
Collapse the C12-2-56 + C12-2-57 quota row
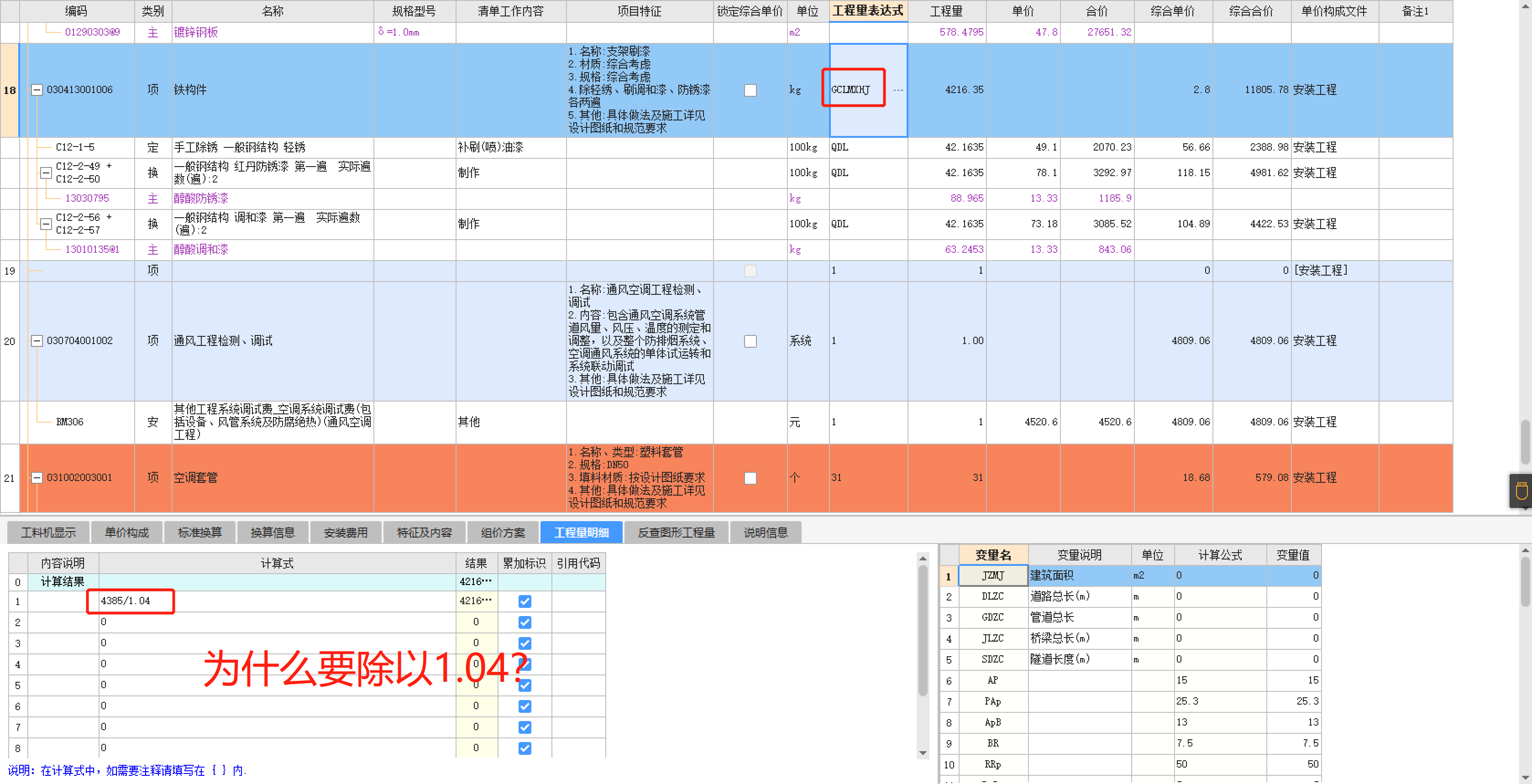(45, 224)
